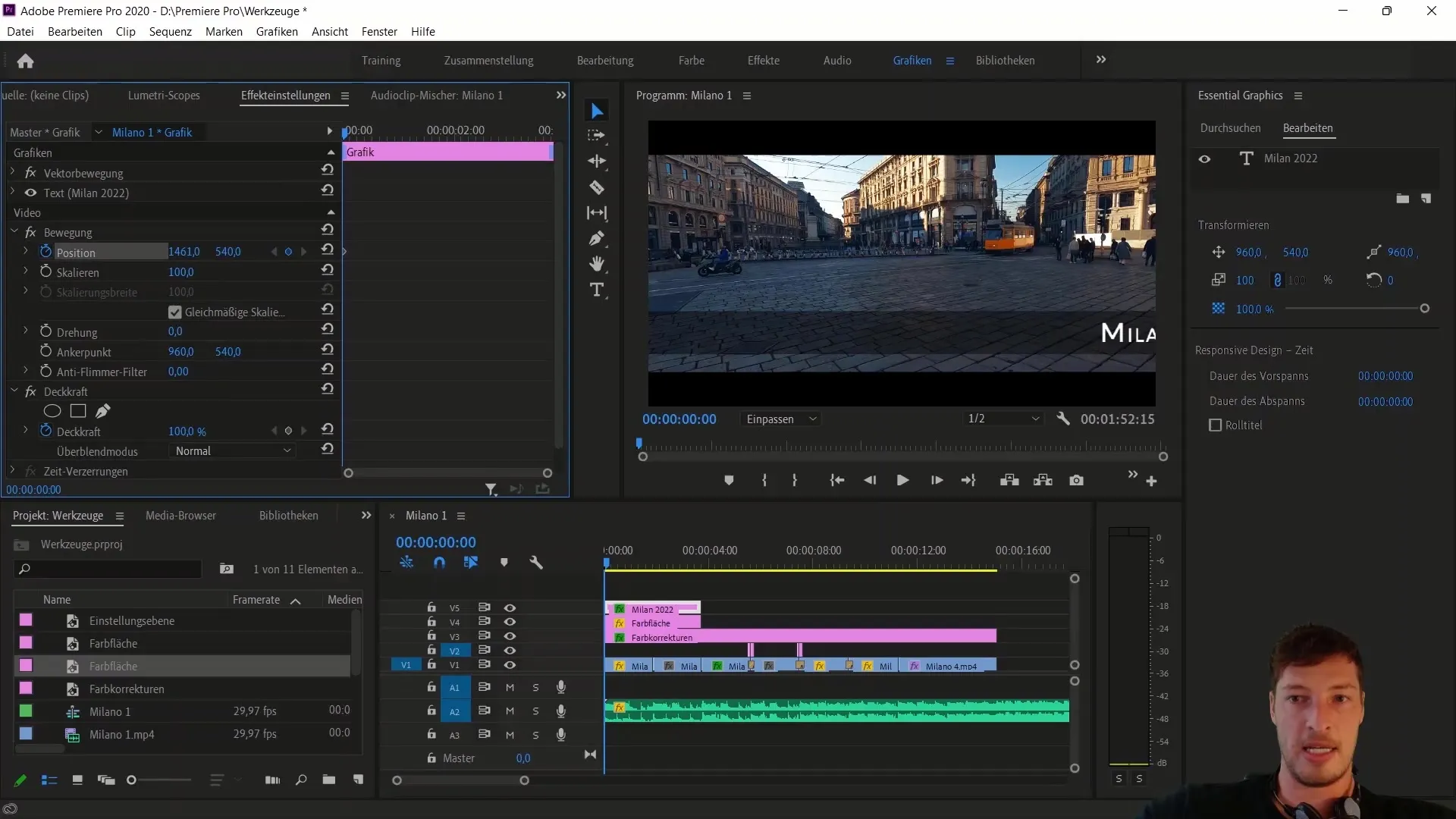Click the Add Marker icon in timeline
Screen dimensions: 1456x819
[503, 562]
